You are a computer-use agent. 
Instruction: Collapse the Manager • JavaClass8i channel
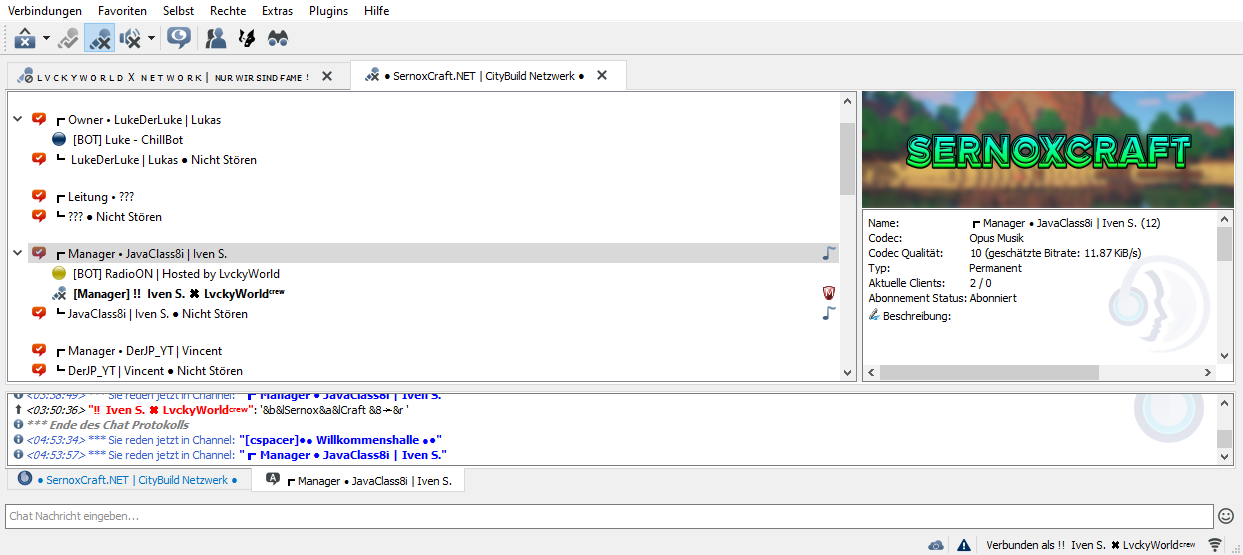point(18,254)
